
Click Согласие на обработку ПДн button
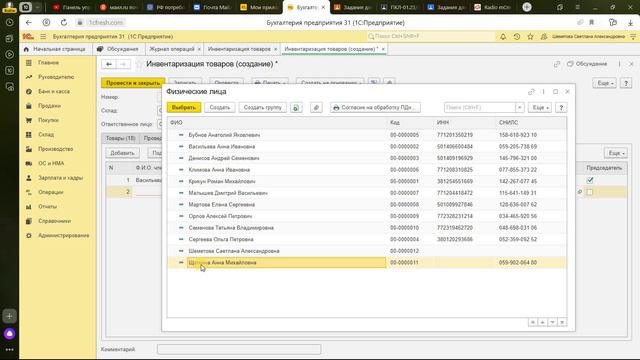[375, 108]
